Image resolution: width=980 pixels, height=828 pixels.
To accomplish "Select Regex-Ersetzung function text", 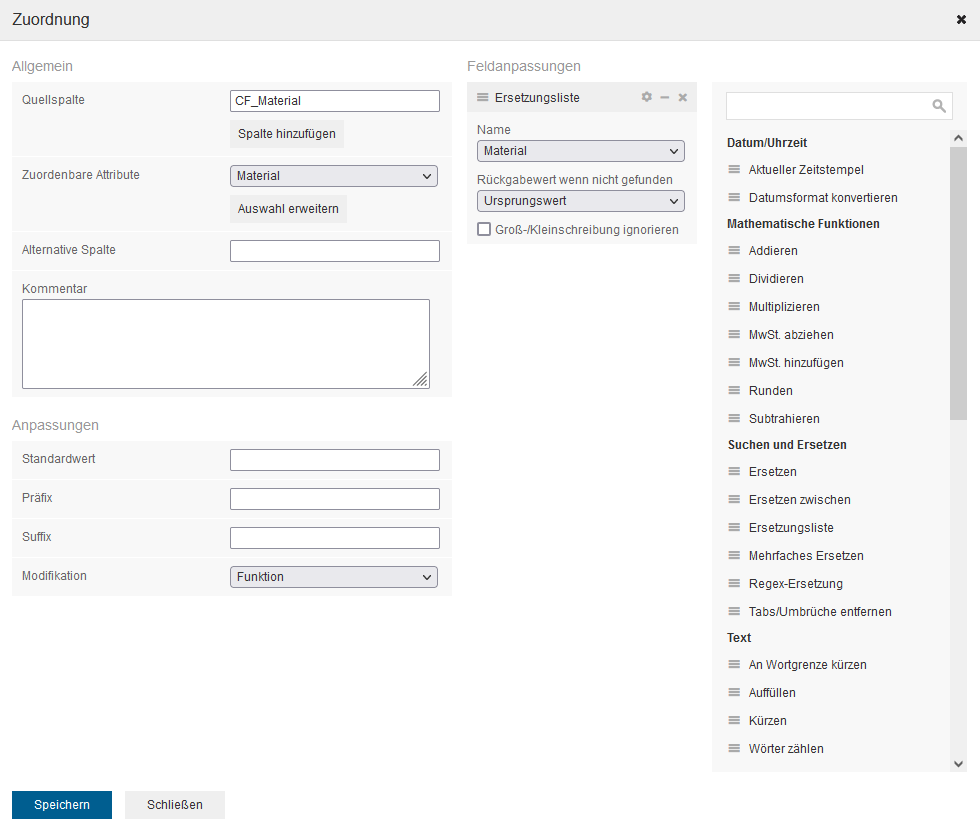I will tap(796, 584).
